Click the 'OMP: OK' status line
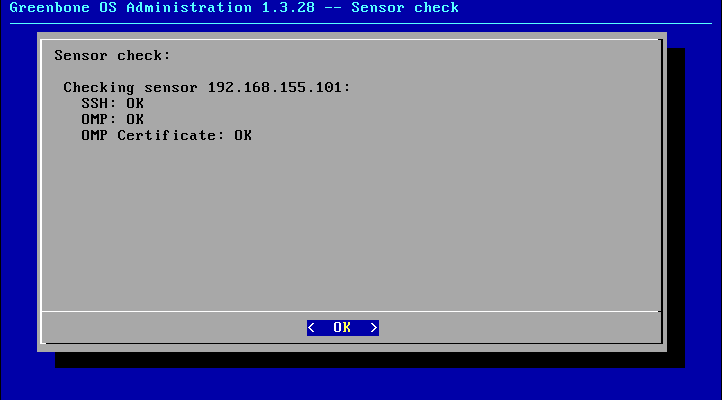Screen dimensions: 722x400 pos(112,119)
